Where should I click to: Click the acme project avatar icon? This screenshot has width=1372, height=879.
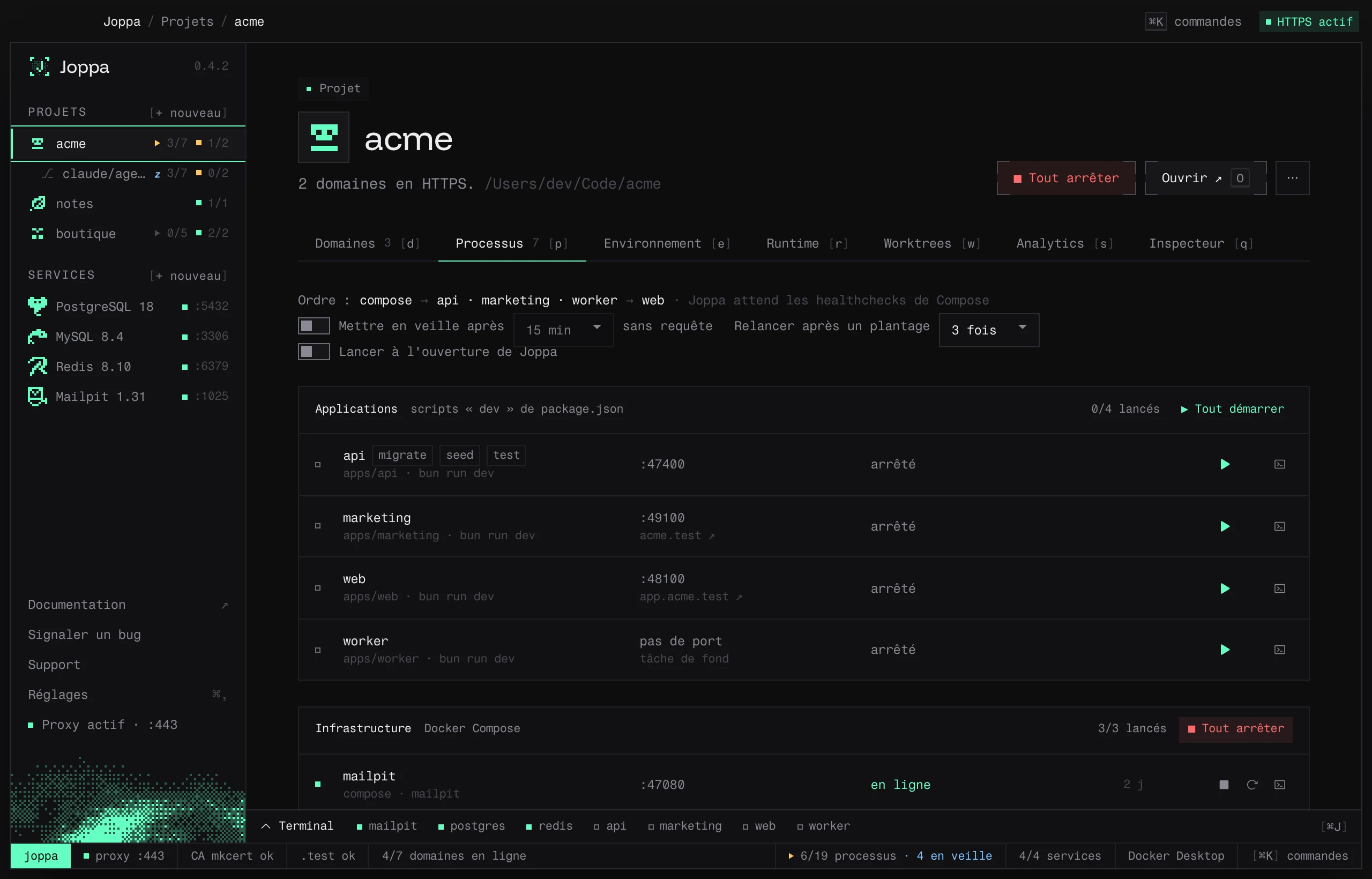click(x=324, y=138)
